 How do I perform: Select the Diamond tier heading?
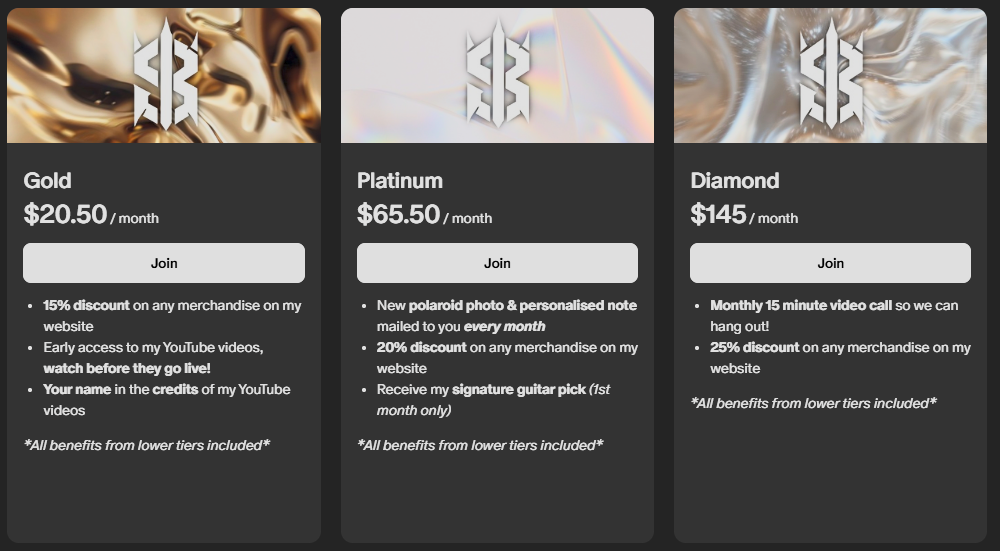coord(735,181)
